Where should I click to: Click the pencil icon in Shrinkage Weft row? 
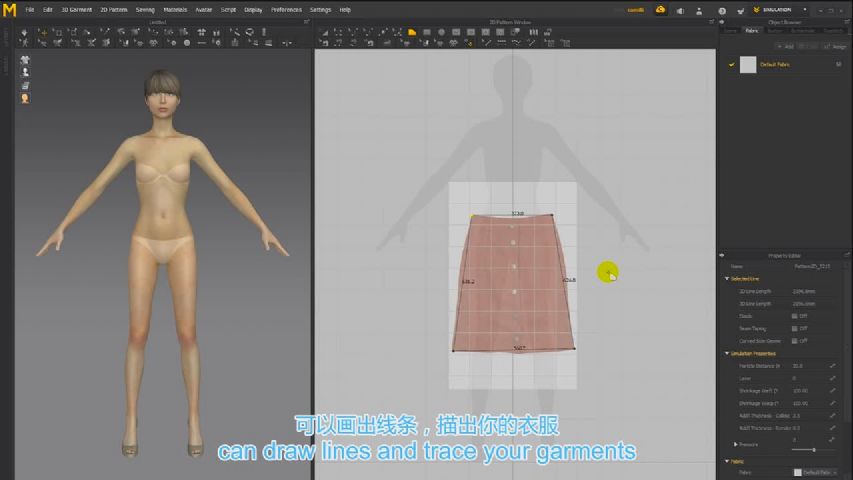click(x=832, y=391)
